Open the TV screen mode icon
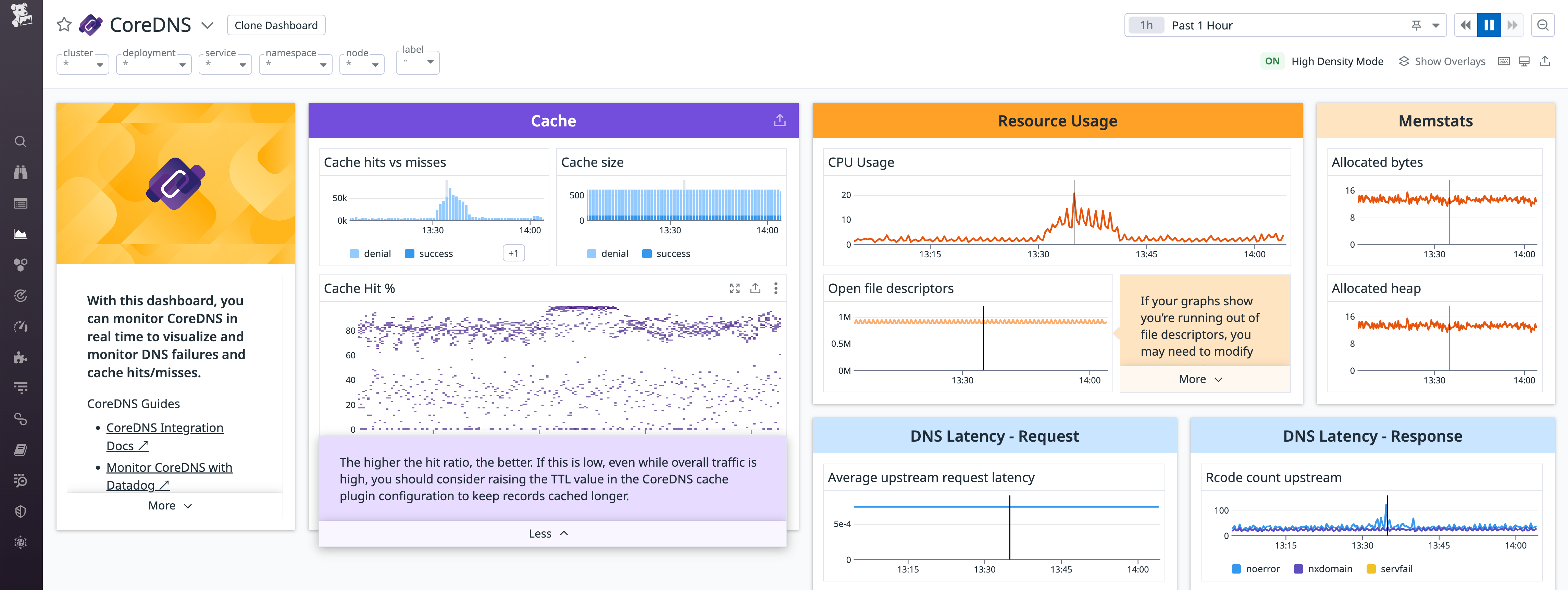 (x=1524, y=61)
